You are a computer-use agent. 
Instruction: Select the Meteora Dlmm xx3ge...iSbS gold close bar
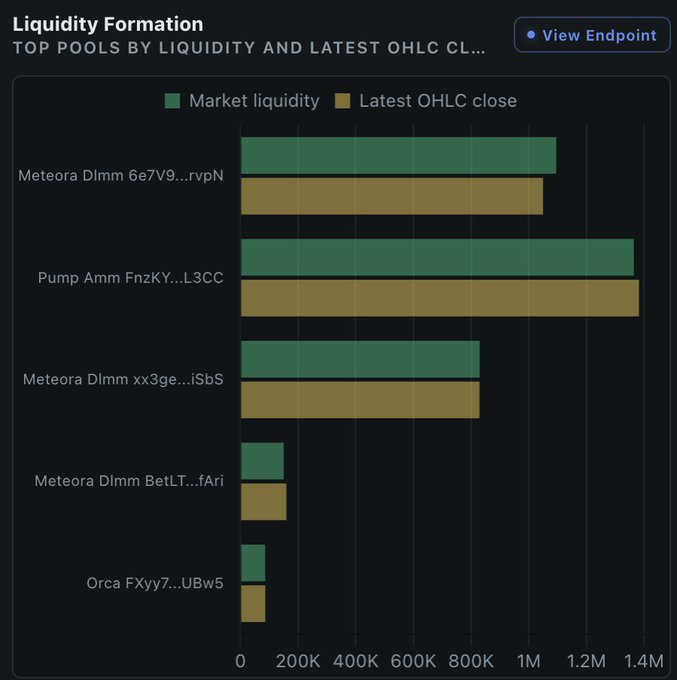[x=360, y=400]
